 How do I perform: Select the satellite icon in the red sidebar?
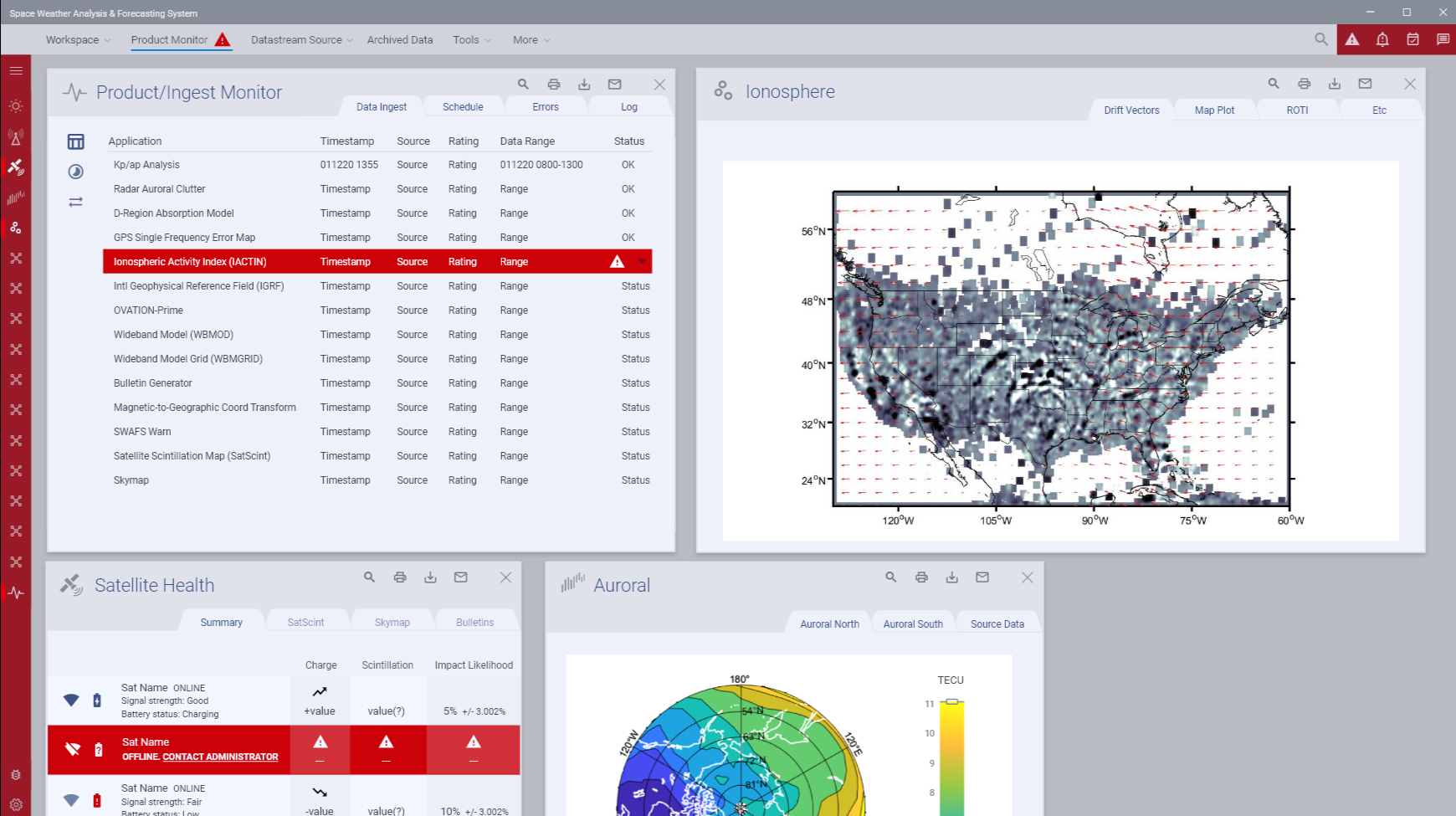click(x=16, y=167)
